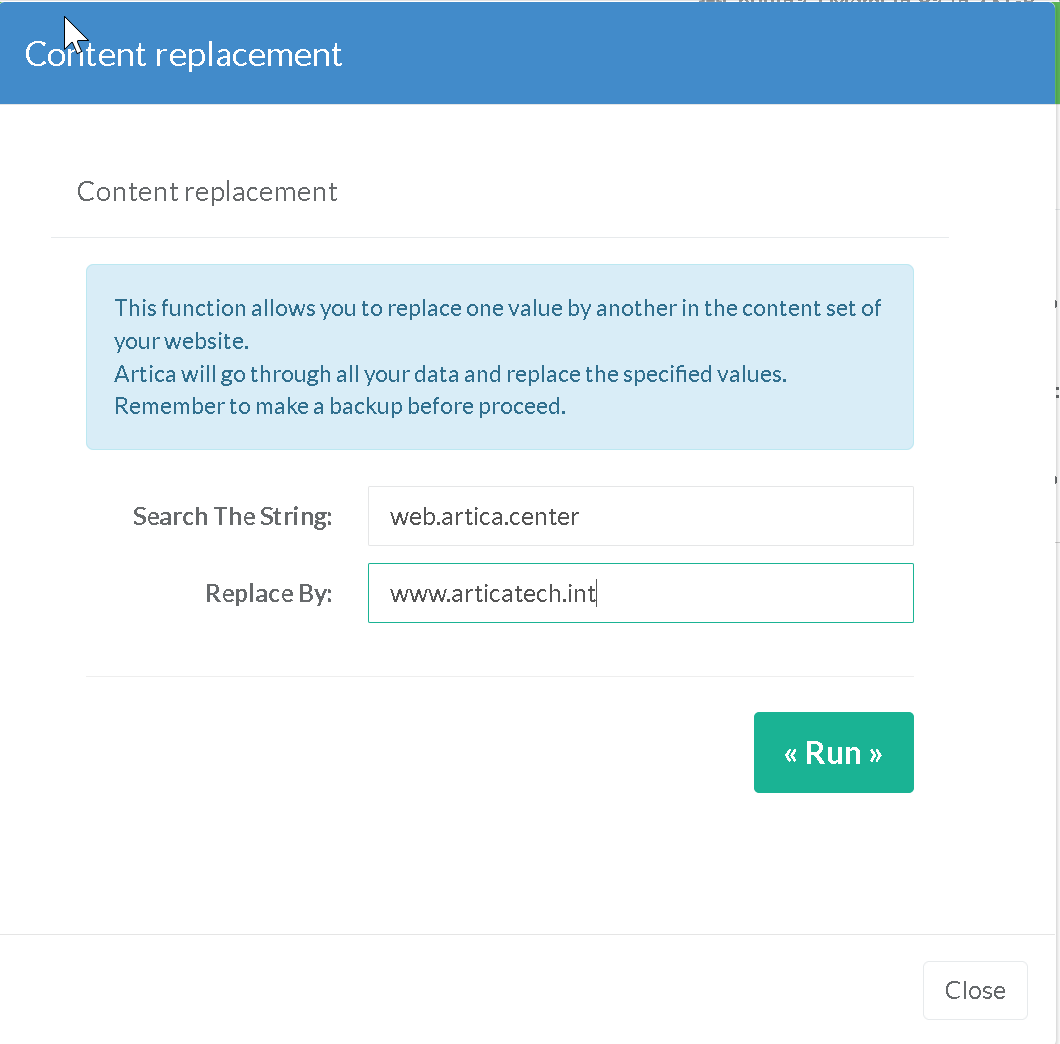
Task: Close the Content replacement dialog
Action: [x=974, y=990]
